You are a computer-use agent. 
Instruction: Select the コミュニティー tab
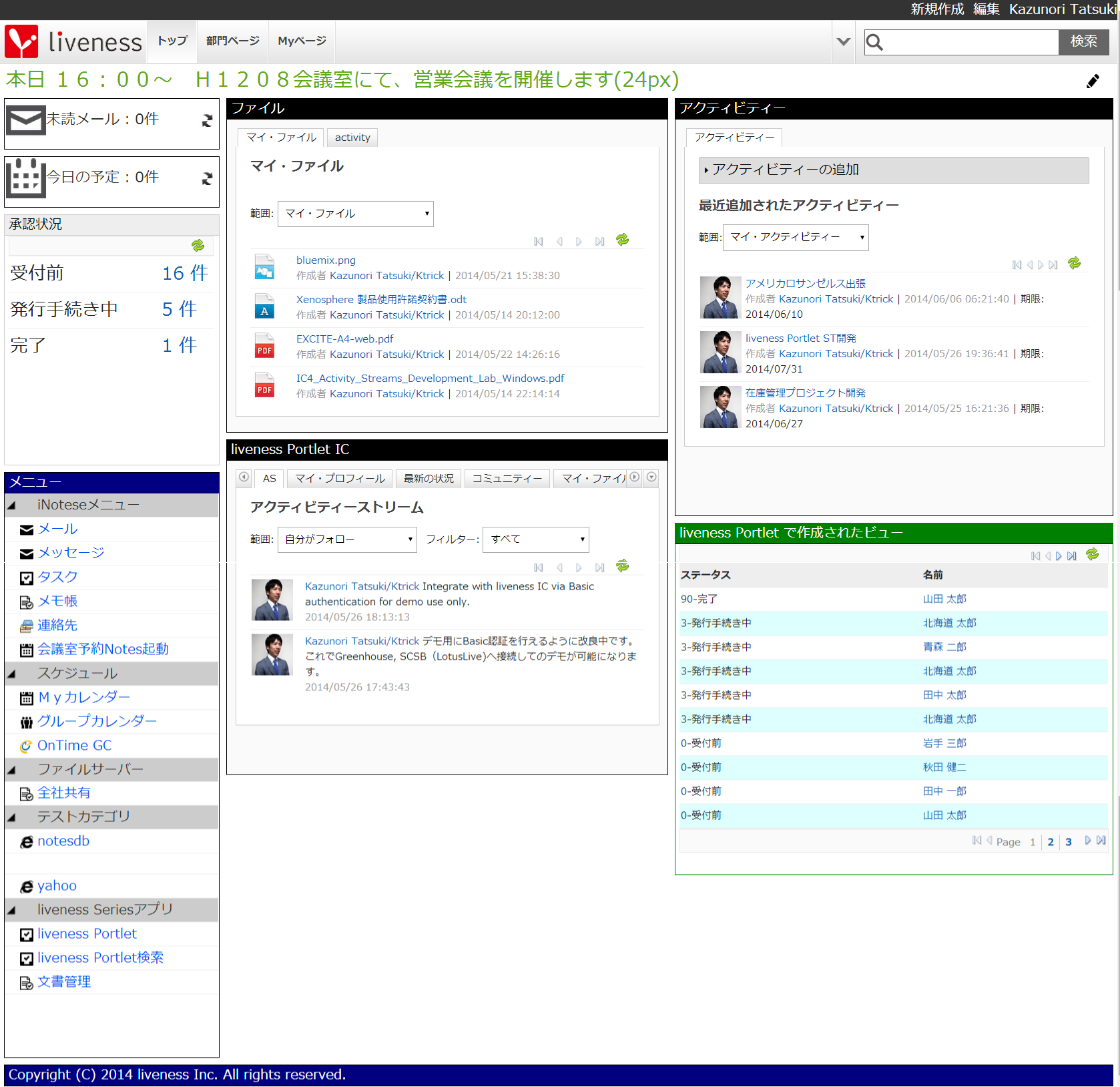pos(507,479)
